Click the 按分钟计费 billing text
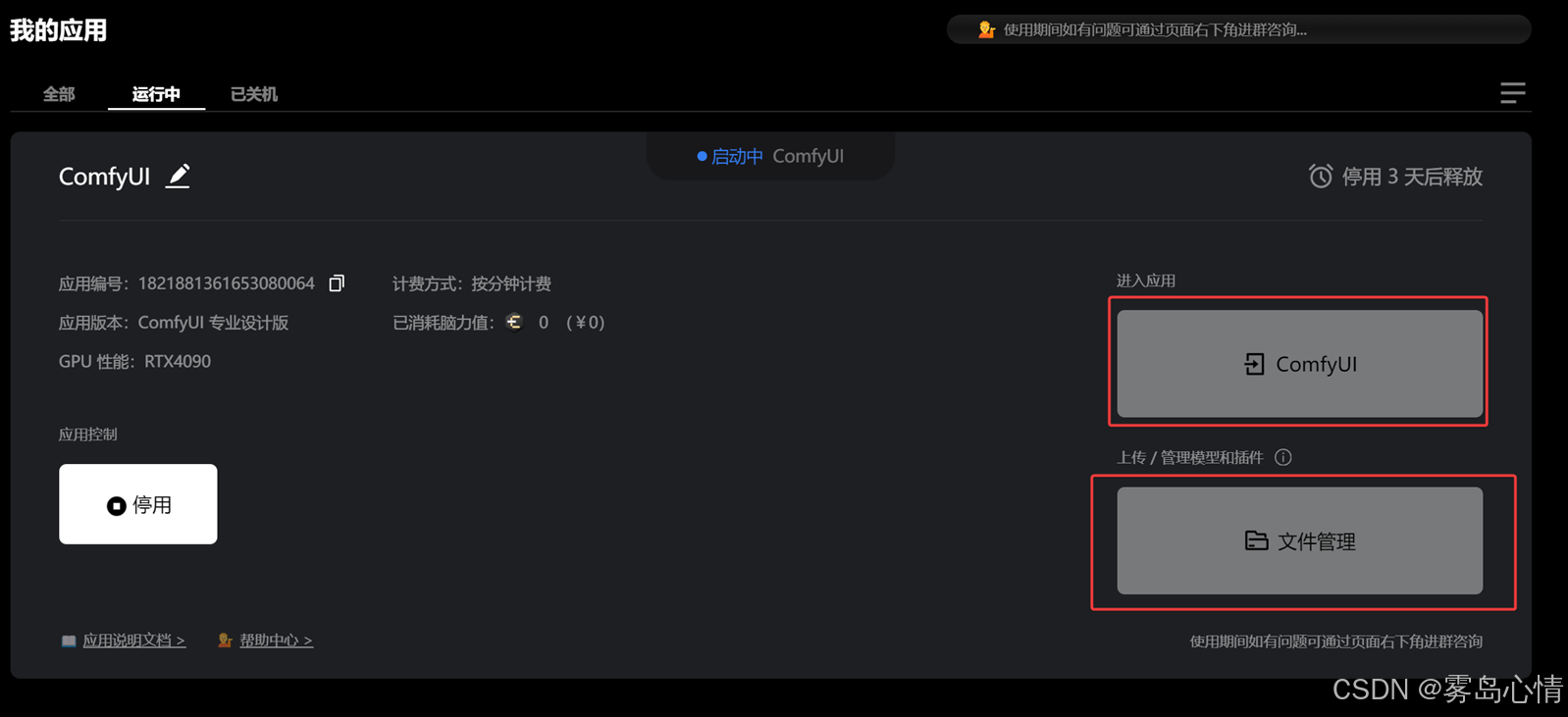The width and height of the screenshot is (1568, 717). 510,283
